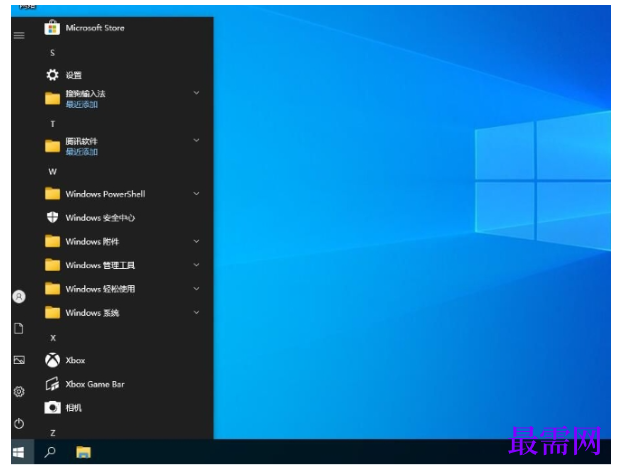
Task: Open the taskbar search magnifier
Action: coord(50,452)
